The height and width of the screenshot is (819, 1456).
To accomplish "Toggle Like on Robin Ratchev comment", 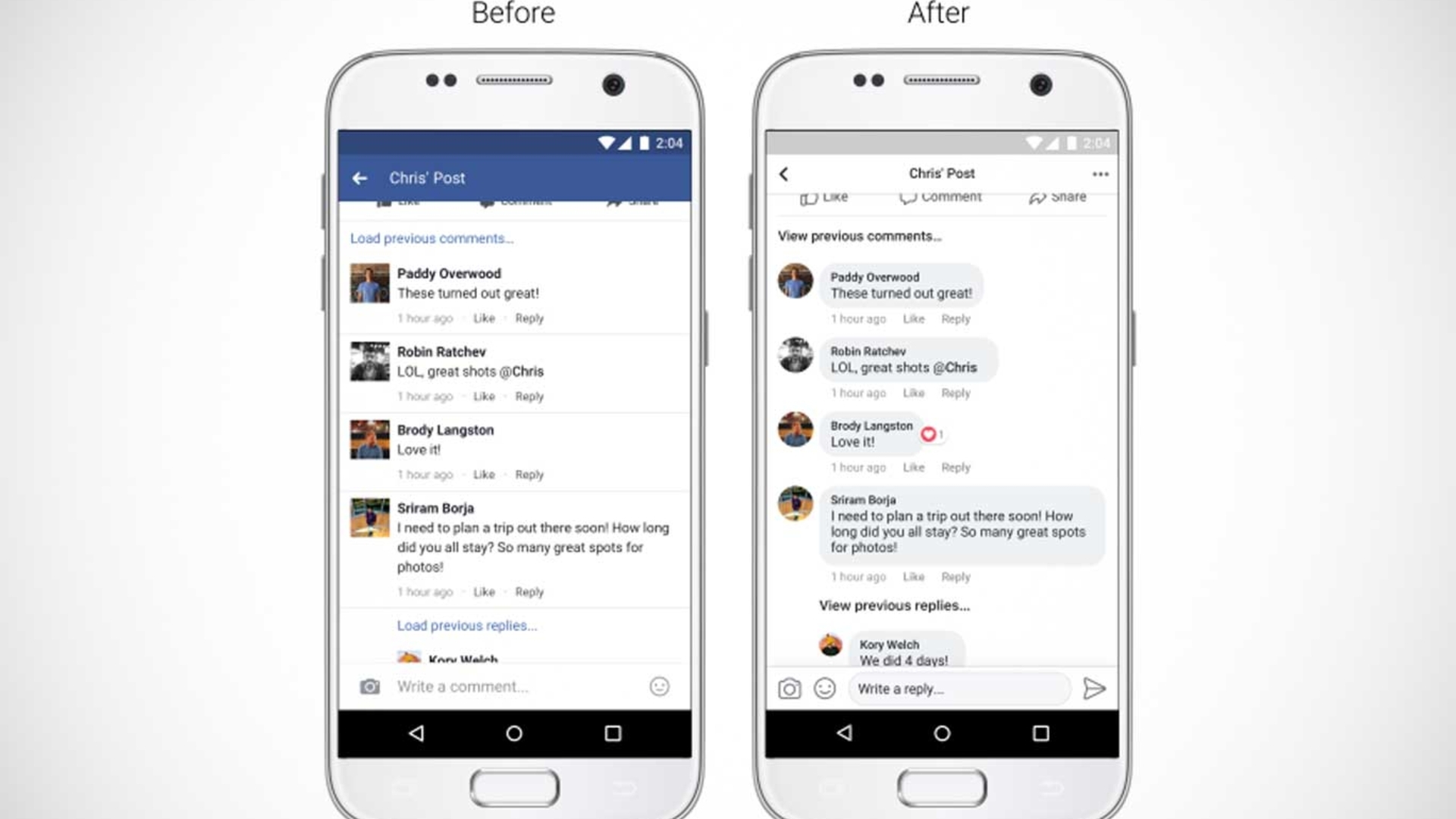I will coord(483,396).
